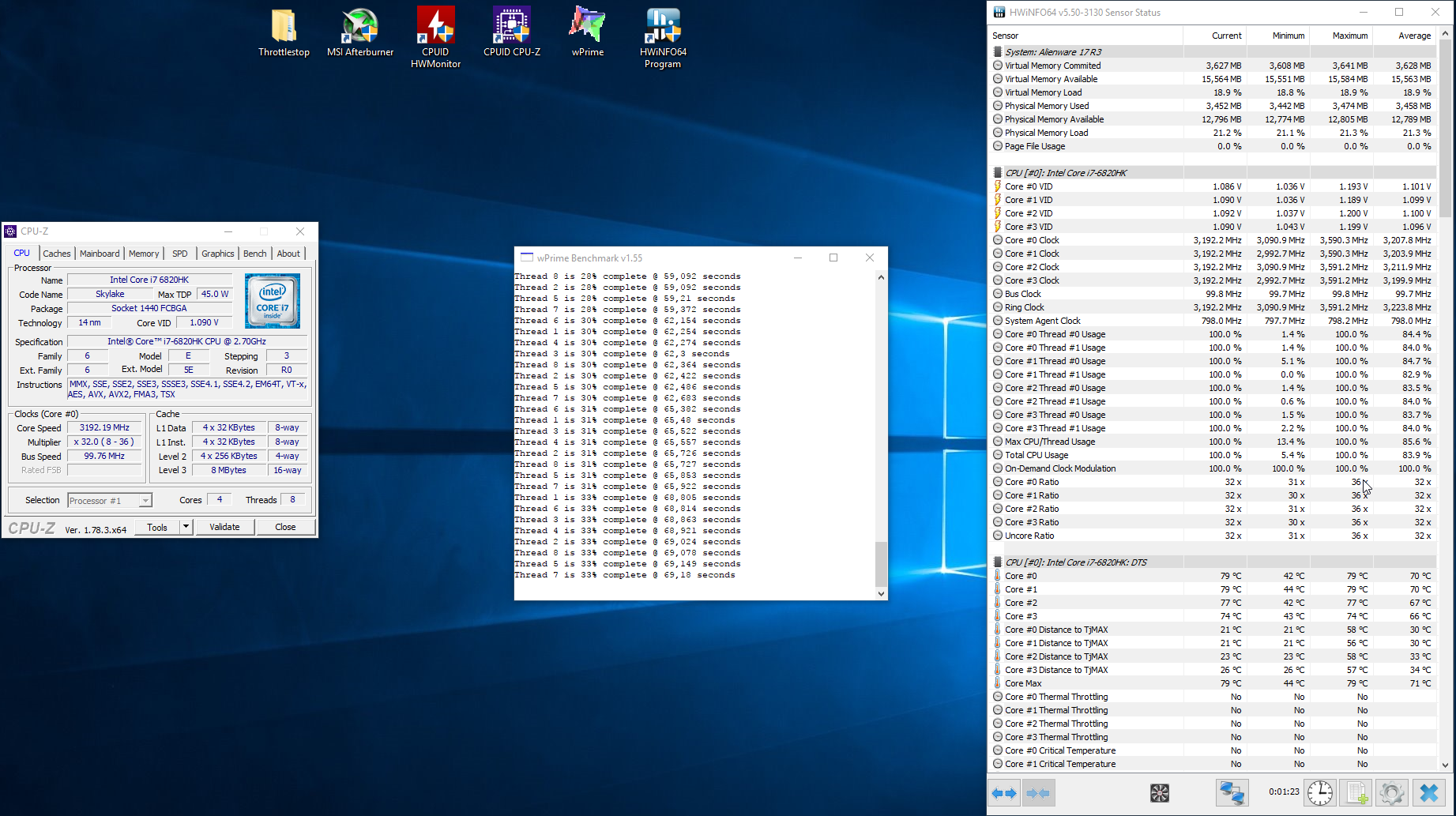1456x816 pixels.
Task: Click the CPU-Z title bar app icon
Action: pyautogui.click(x=11, y=231)
